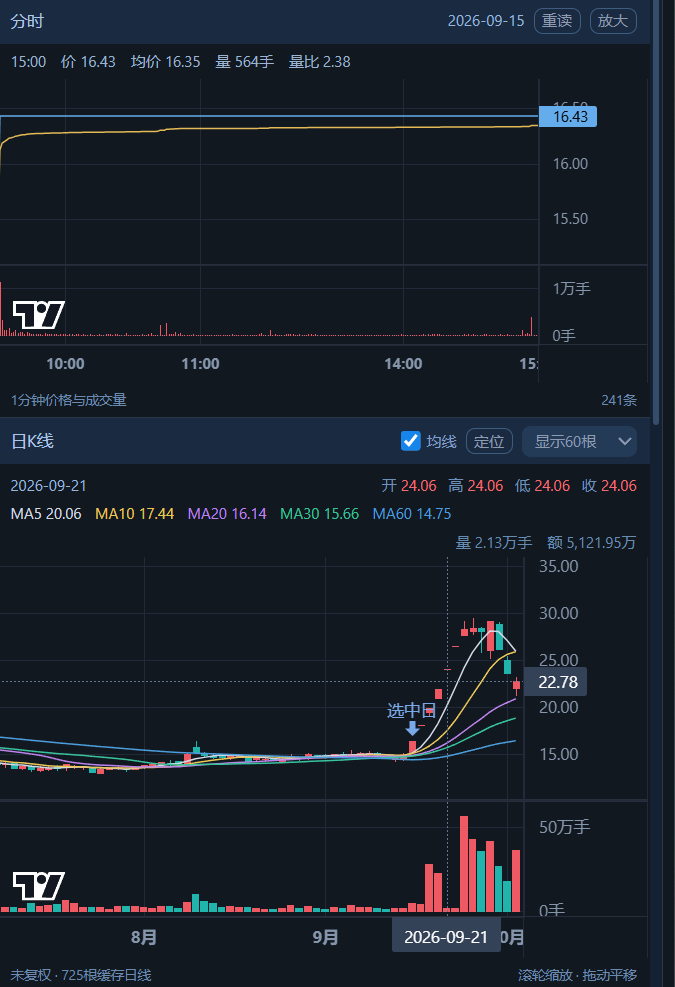Click the 16.43 current price label
The image size is (675, 987).
568,116
